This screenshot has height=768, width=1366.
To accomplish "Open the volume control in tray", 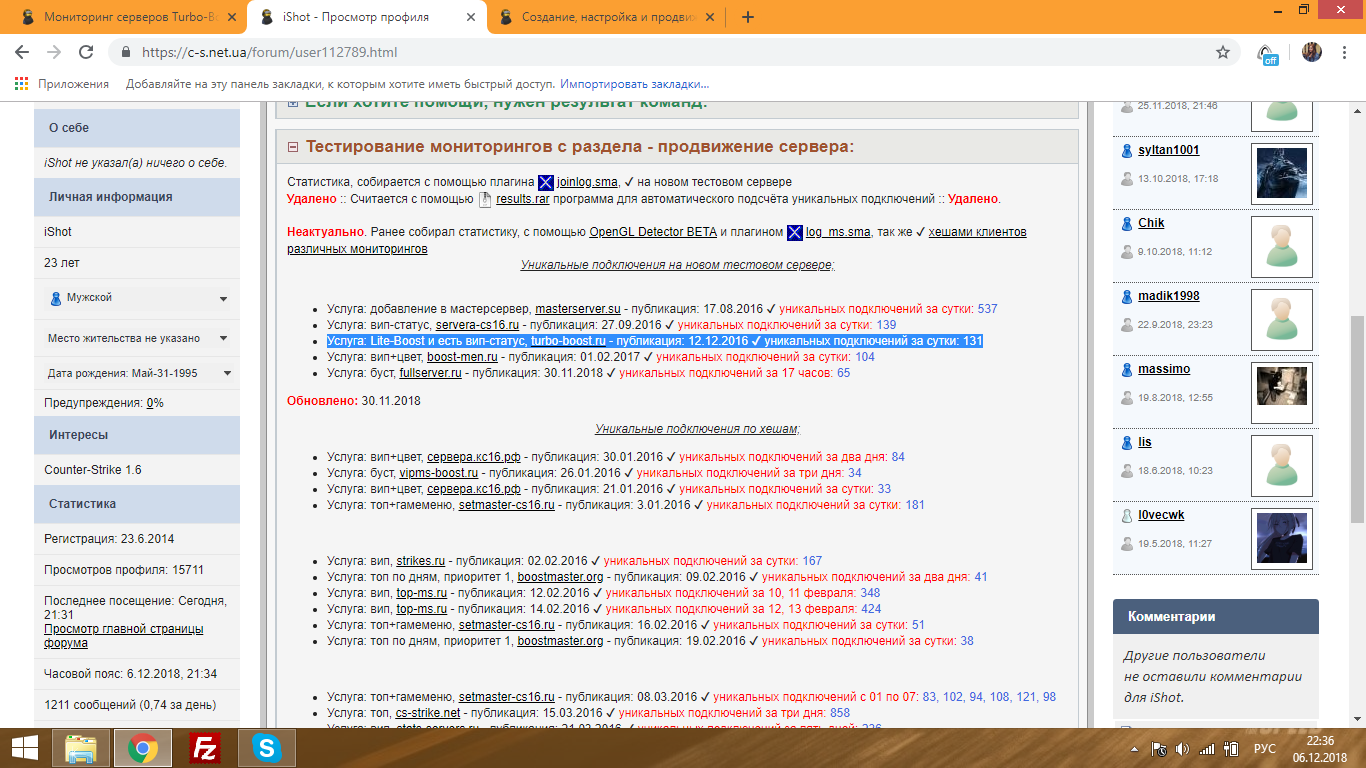I will point(1183,748).
